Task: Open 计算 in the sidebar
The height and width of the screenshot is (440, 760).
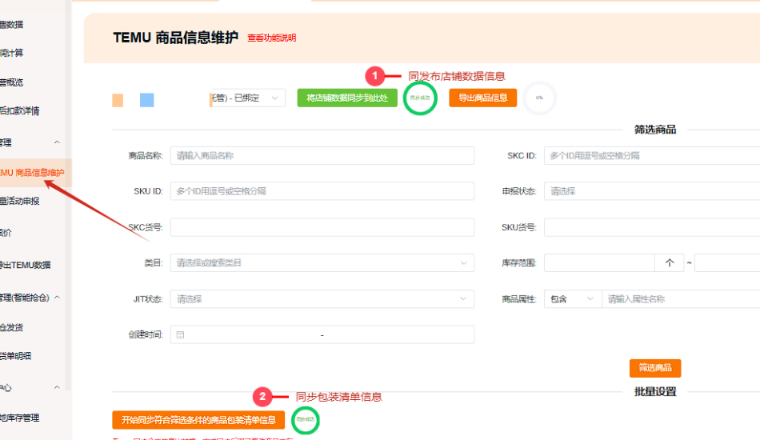Action: (x=12, y=53)
